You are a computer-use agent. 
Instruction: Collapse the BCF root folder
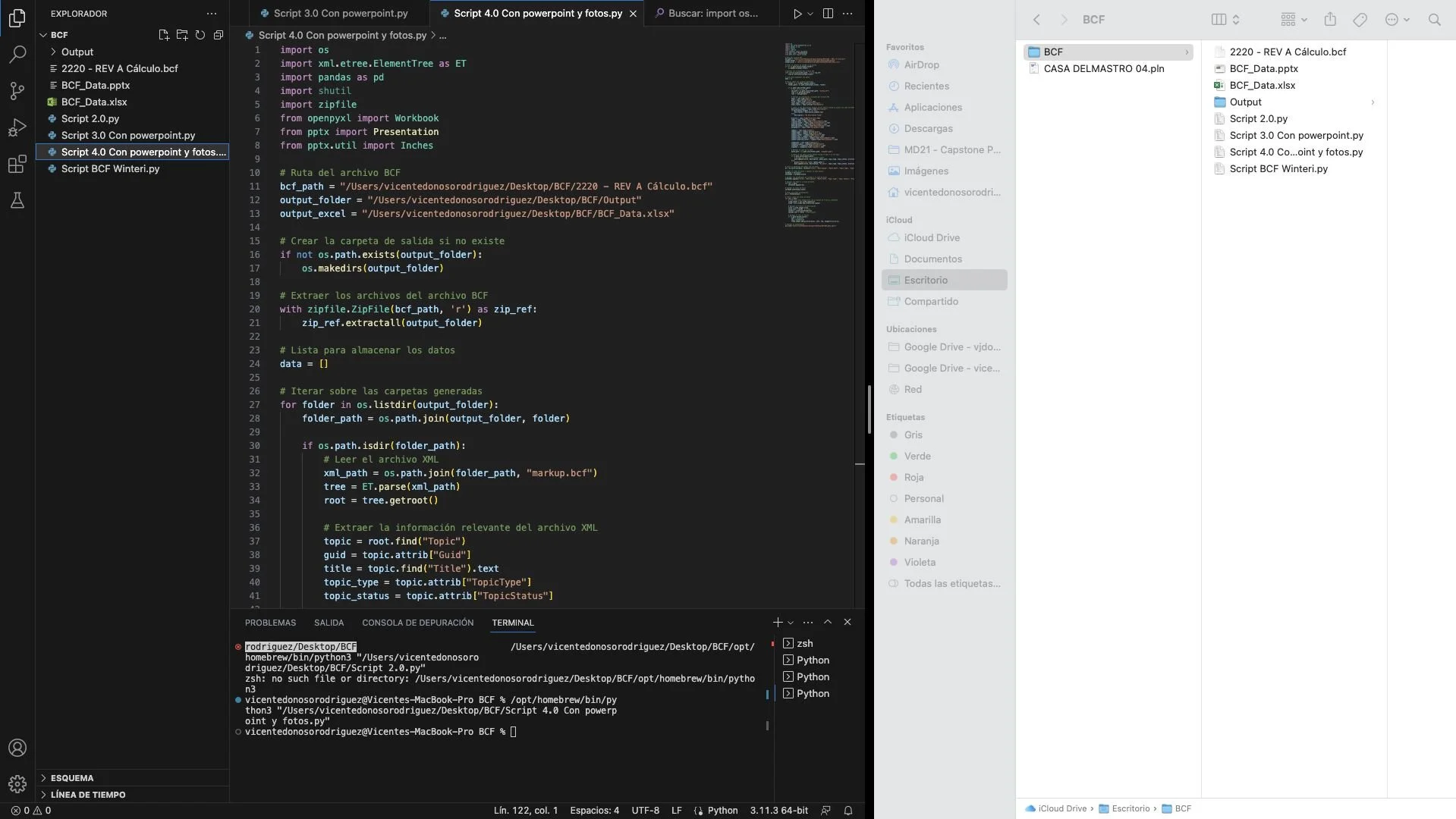pos(59,35)
